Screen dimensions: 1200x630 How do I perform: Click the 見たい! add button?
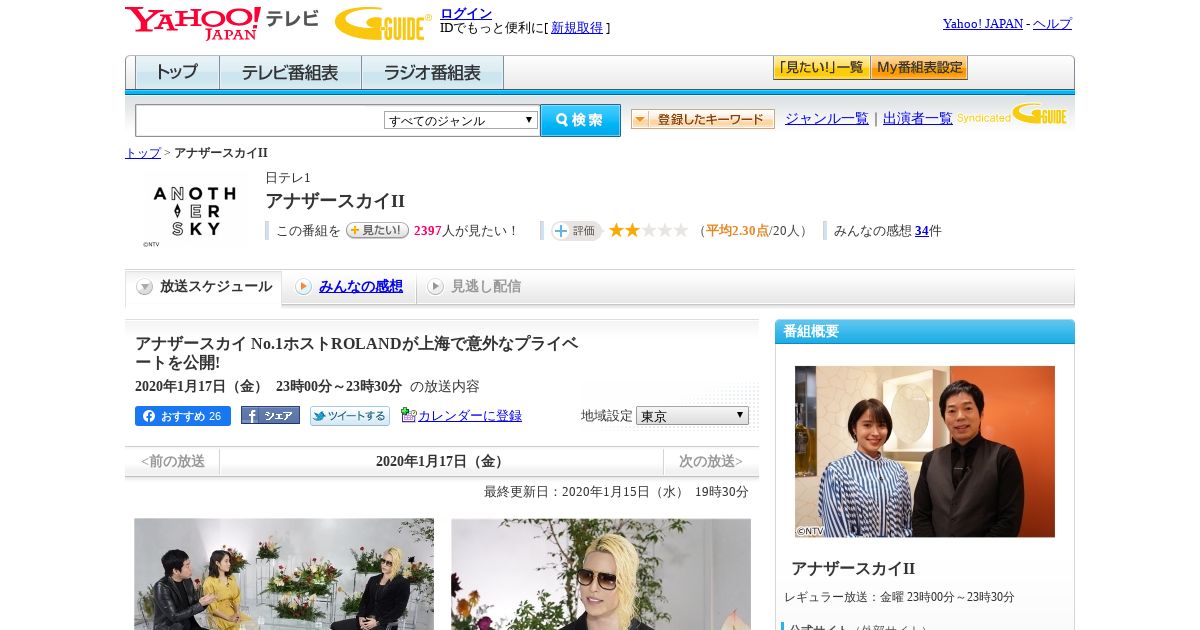coord(377,230)
